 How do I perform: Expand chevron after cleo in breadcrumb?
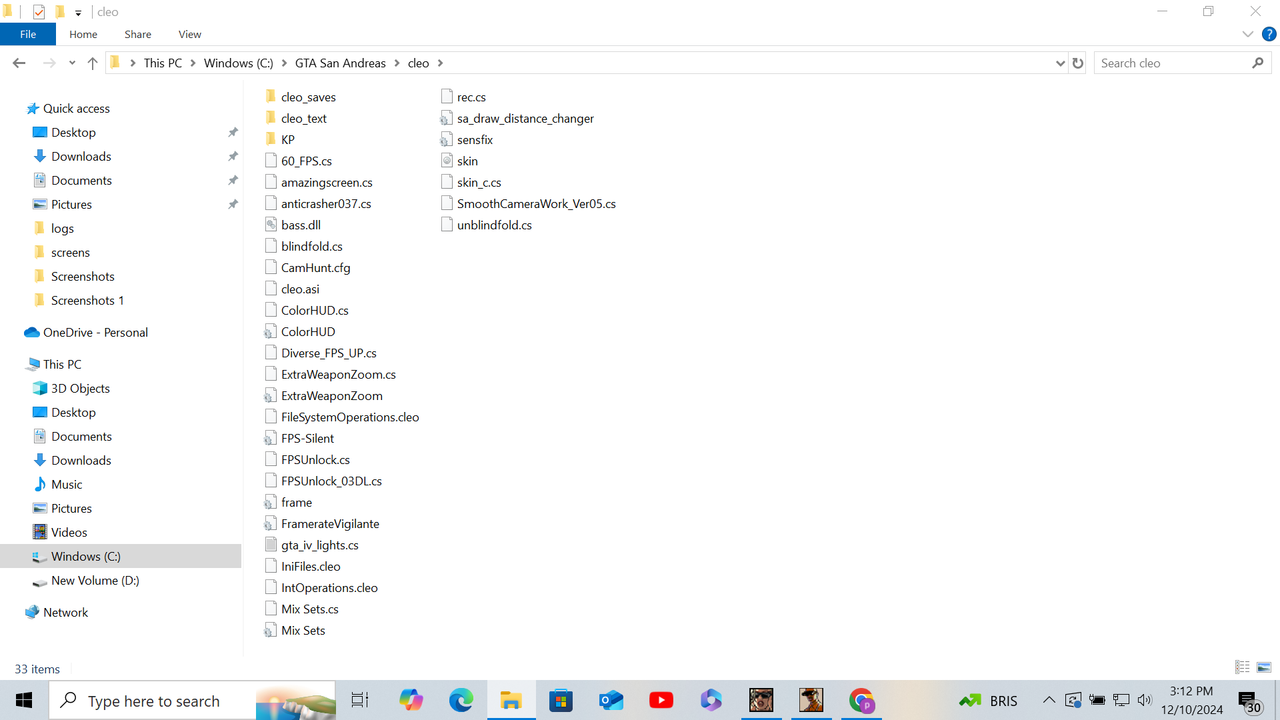439,63
